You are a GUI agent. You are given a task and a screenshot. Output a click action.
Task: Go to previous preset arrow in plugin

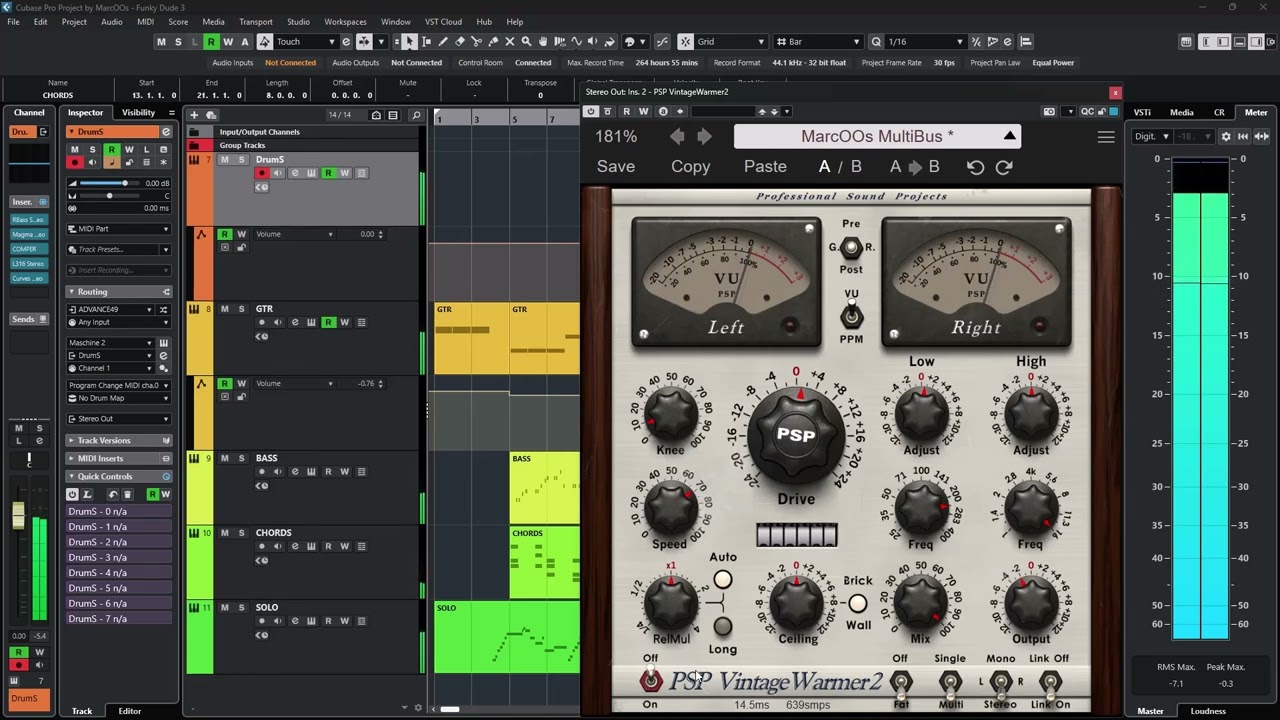[x=678, y=137]
